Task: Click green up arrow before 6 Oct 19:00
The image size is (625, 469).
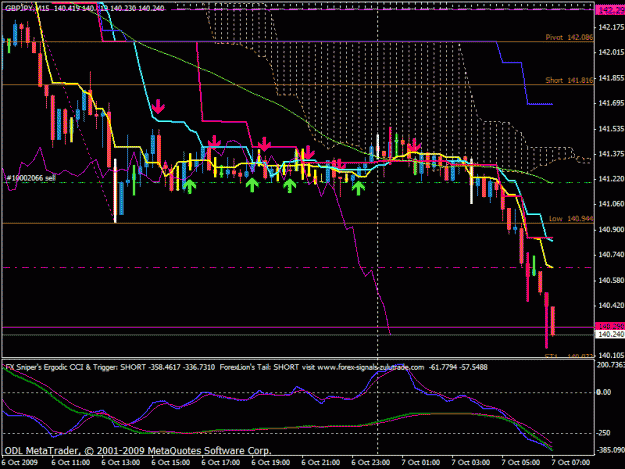Action: (x=252, y=185)
